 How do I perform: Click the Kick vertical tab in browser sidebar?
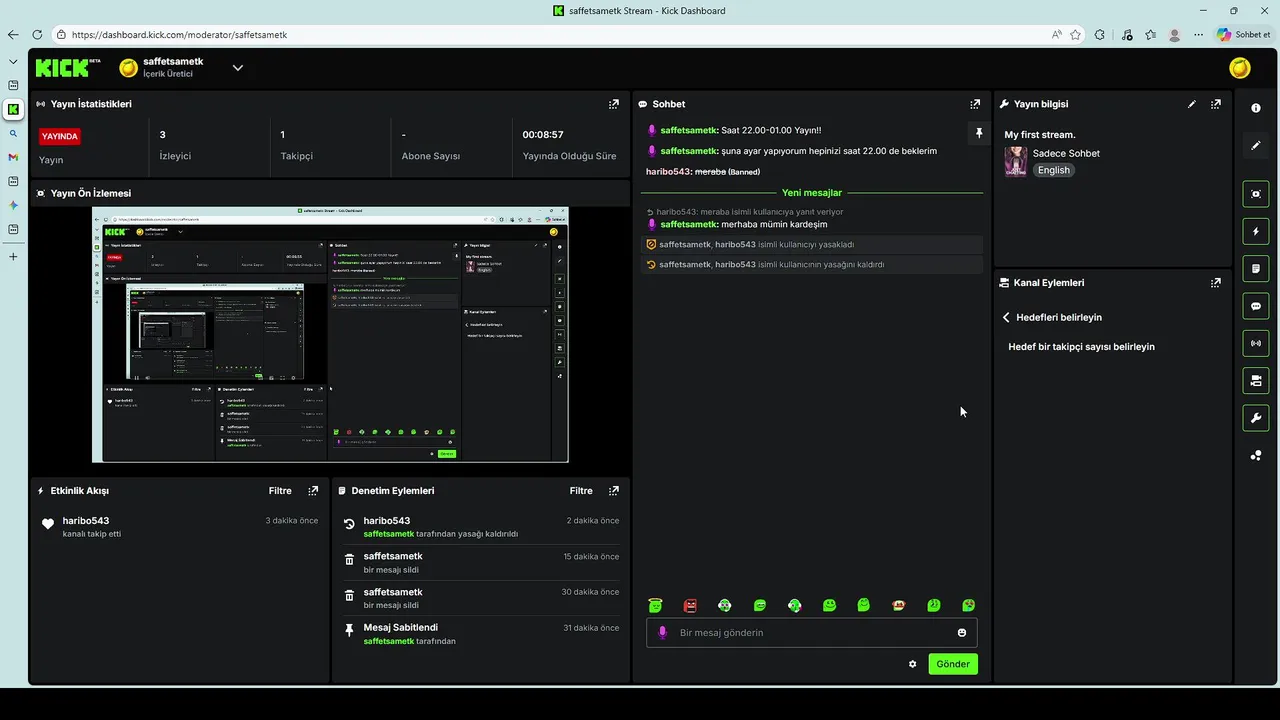pyautogui.click(x=13, y=109)
